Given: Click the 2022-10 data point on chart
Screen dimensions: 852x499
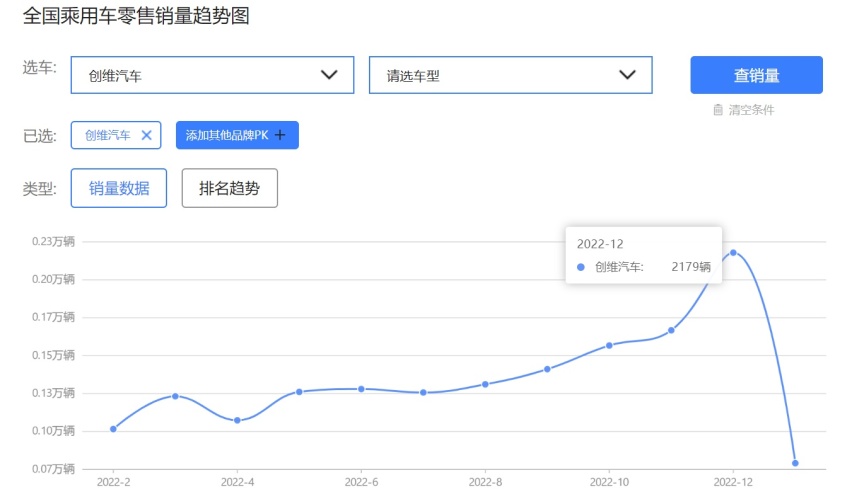Looking at the screenshot, I should pos(609,345).
